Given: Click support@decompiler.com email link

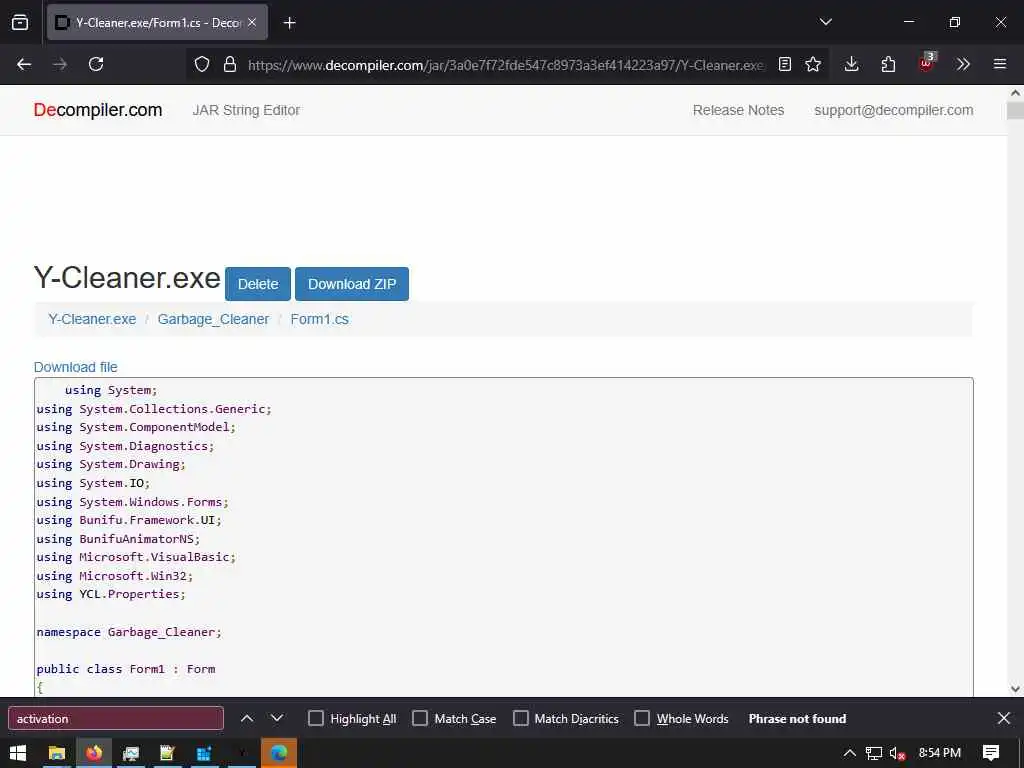Looking at the screenshot, I should pyautogui.click(x=893, y=110).
